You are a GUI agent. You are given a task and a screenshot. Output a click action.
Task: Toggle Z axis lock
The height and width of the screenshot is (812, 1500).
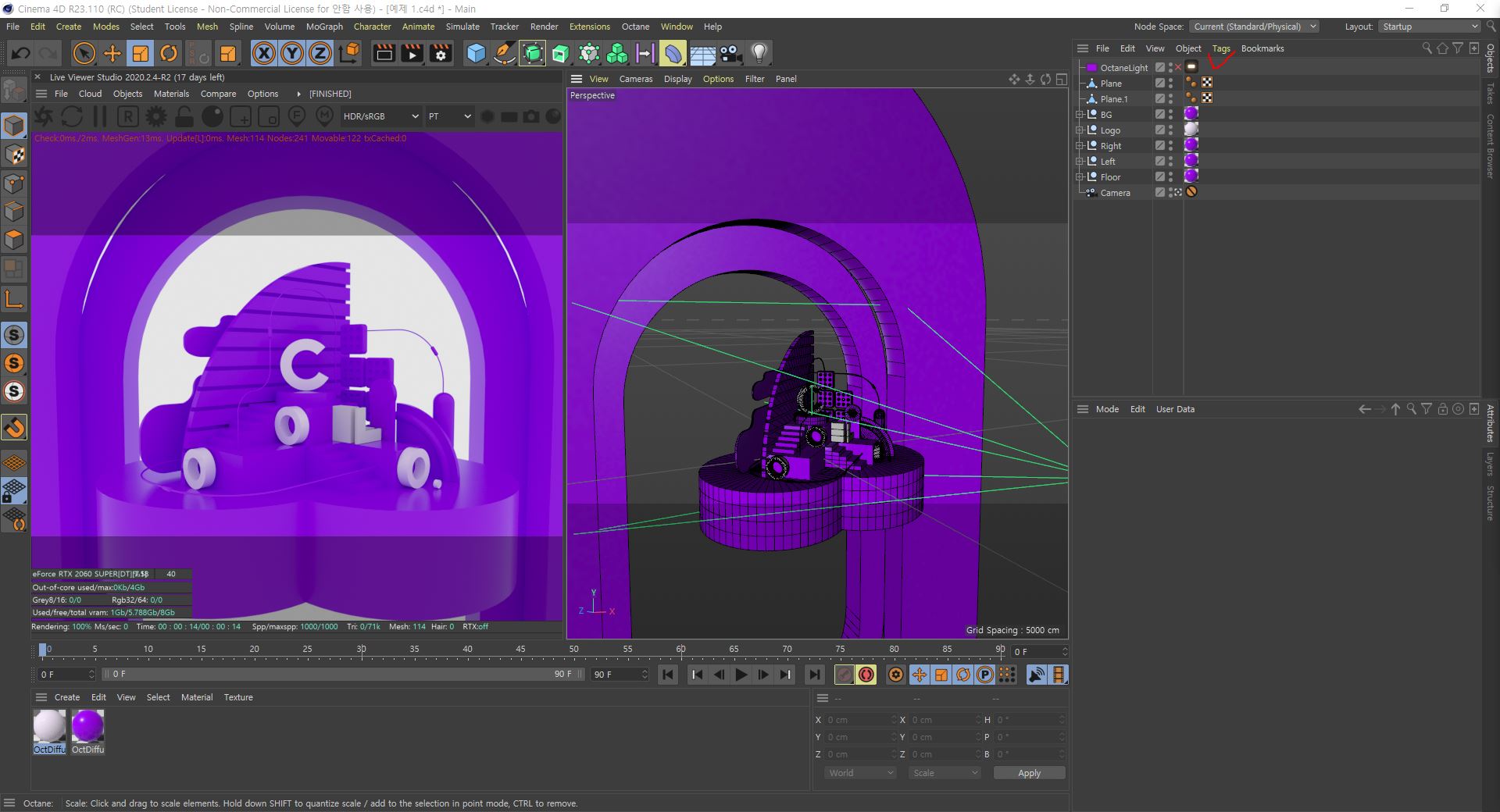(320, 53)
